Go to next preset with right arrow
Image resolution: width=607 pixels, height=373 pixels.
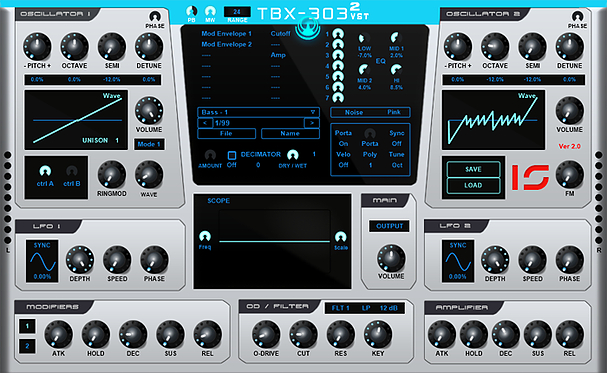(312, 123)
